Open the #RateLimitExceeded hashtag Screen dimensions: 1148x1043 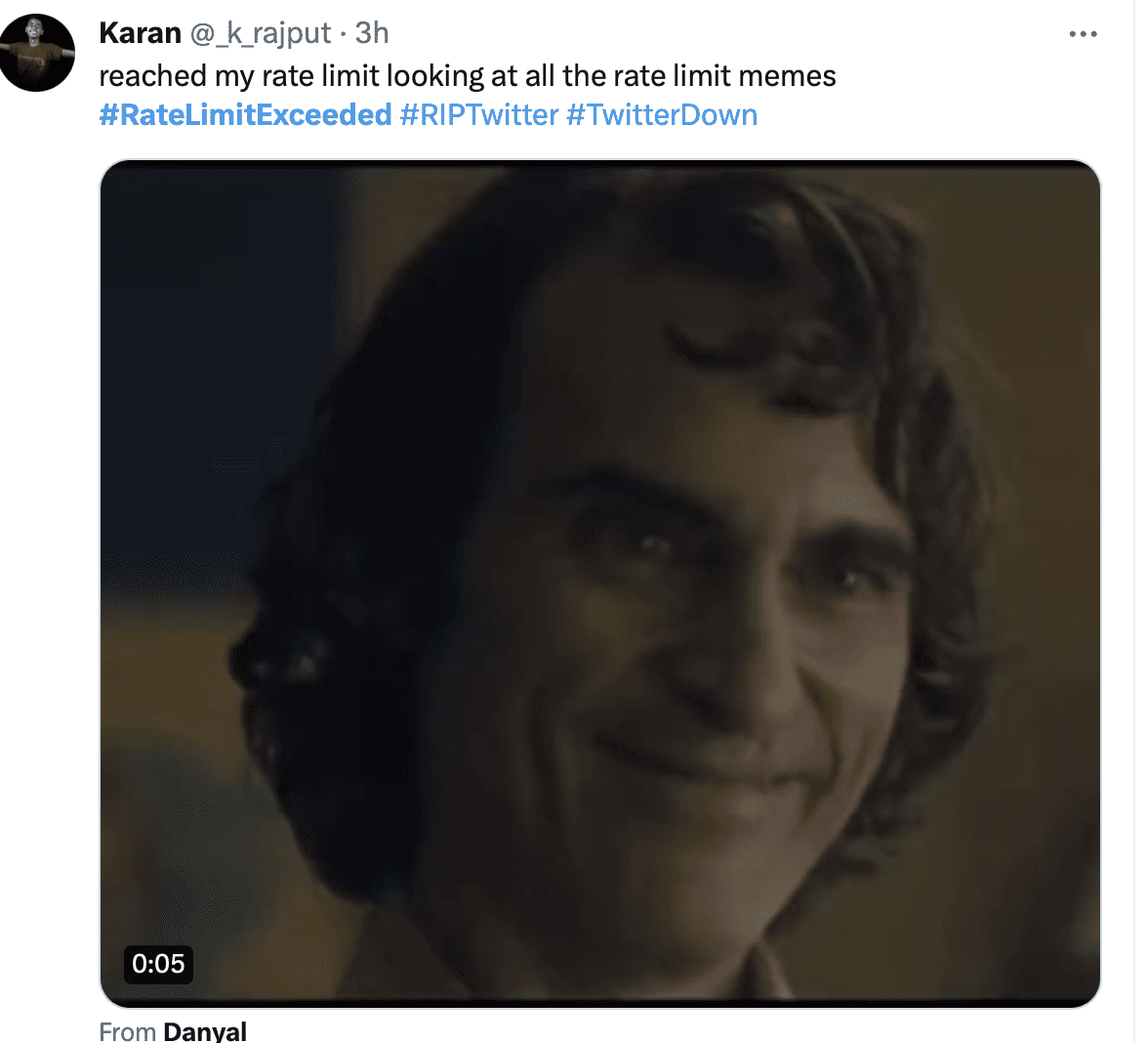(x=245, y=115)
